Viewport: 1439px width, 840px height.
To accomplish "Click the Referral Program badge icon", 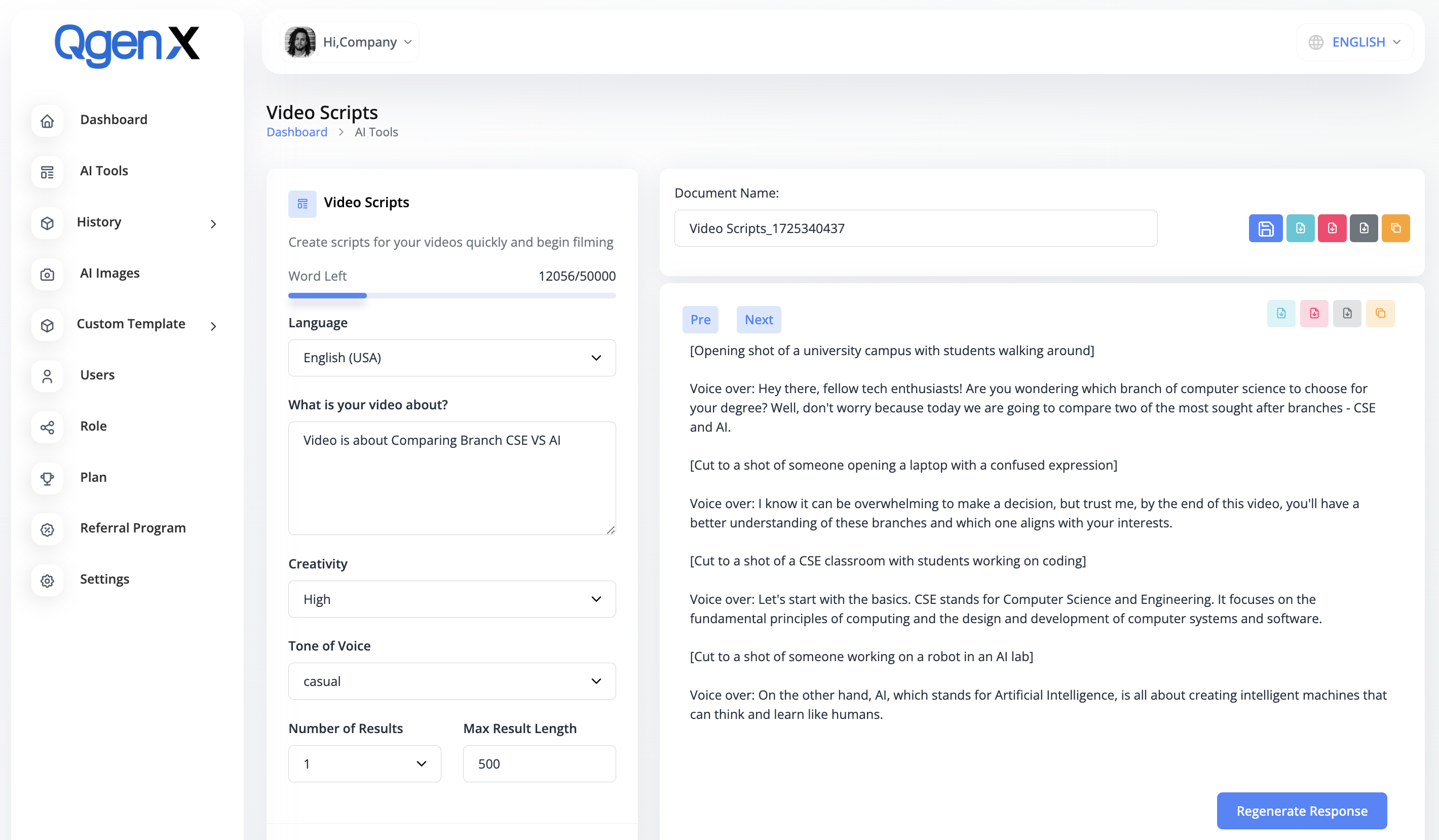I will (x=48, y=529).
